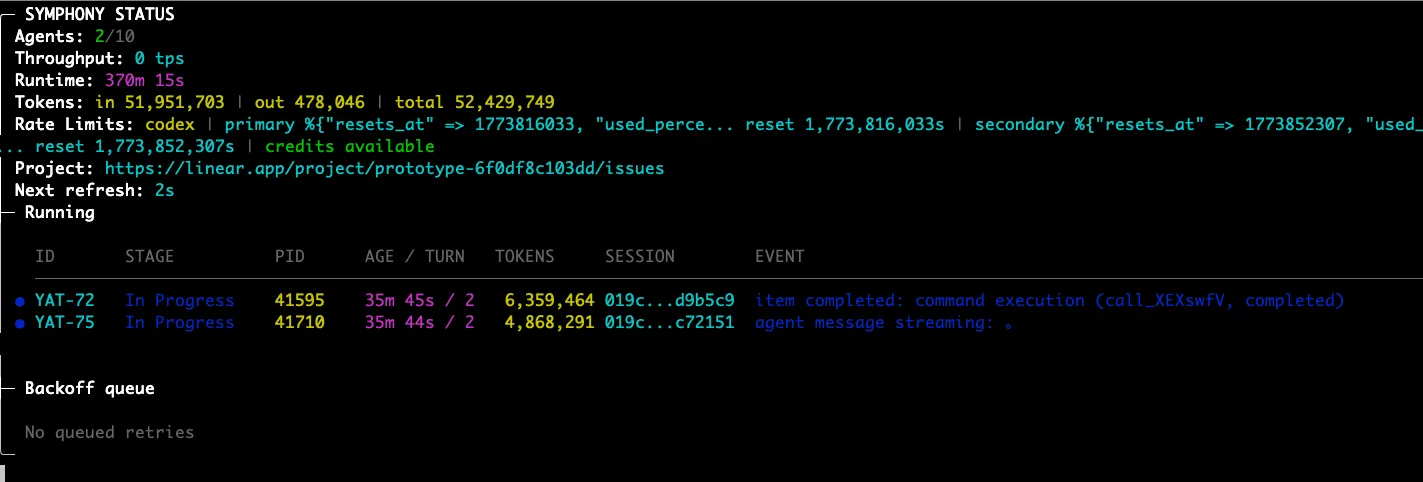Click the SESSION column header

639,256
